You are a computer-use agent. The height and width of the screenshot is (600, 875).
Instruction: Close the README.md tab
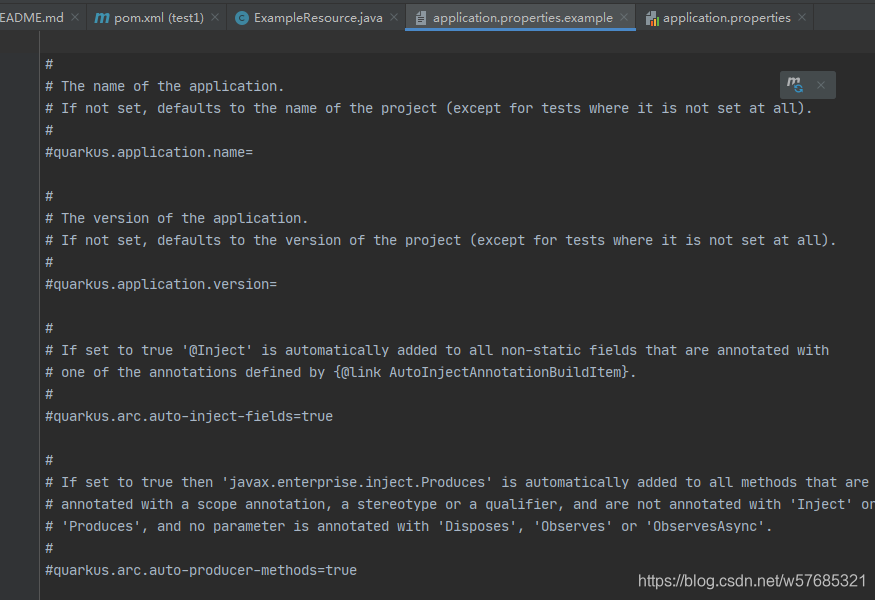point(75,18)
